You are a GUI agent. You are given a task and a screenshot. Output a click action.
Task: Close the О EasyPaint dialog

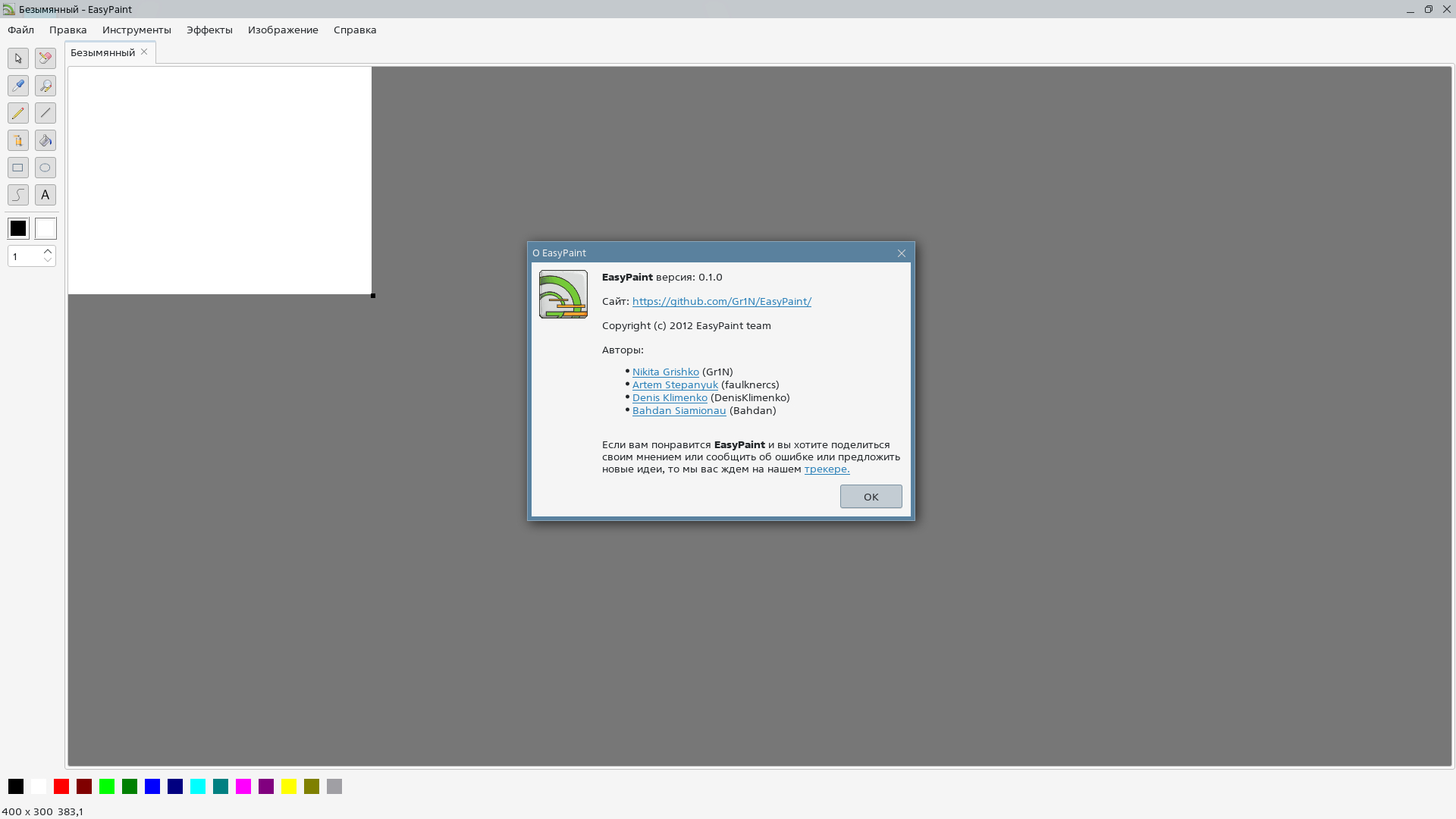point(902,253)
